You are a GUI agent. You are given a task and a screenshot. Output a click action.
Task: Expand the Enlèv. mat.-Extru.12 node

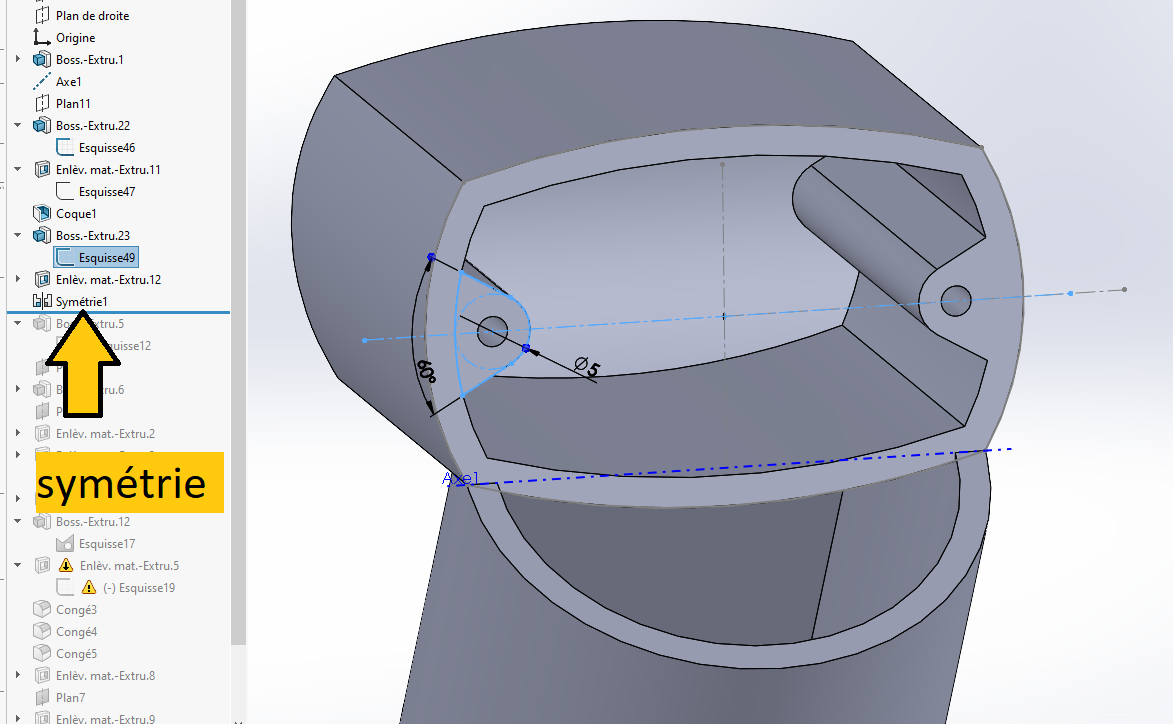tap(18, 279)
